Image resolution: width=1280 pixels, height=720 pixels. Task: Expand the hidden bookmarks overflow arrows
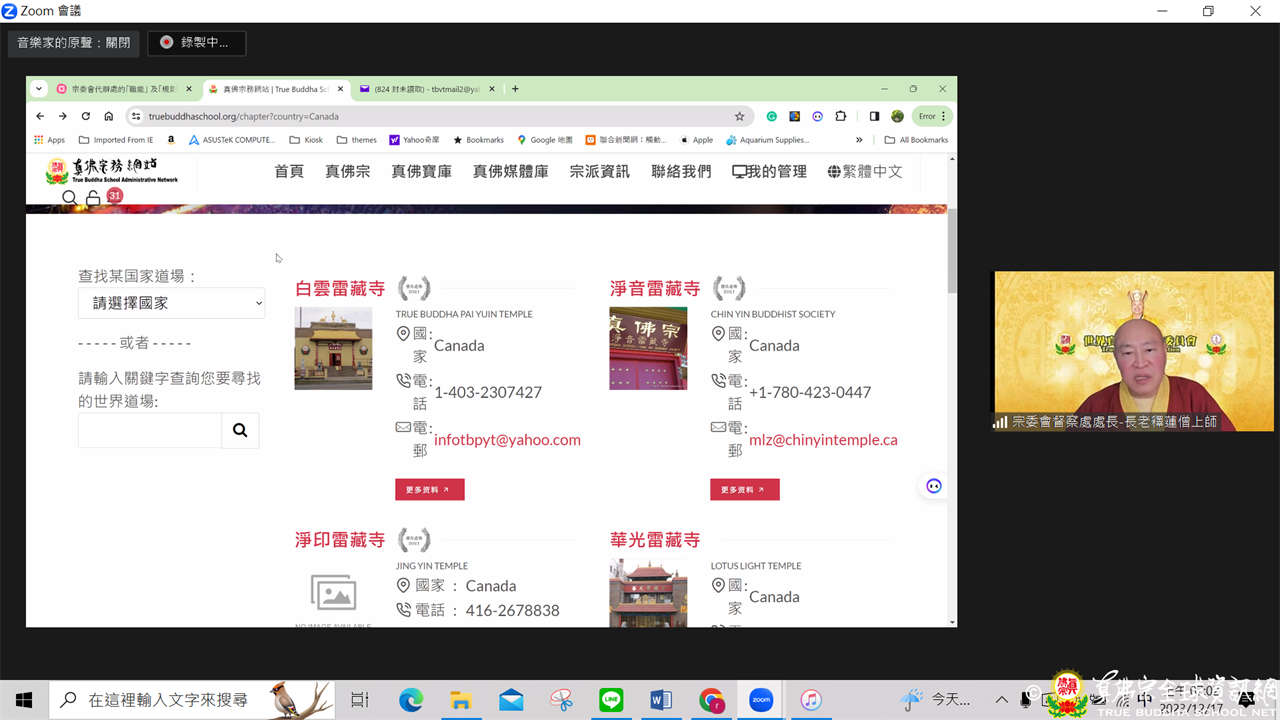click(x=858, y=140)
